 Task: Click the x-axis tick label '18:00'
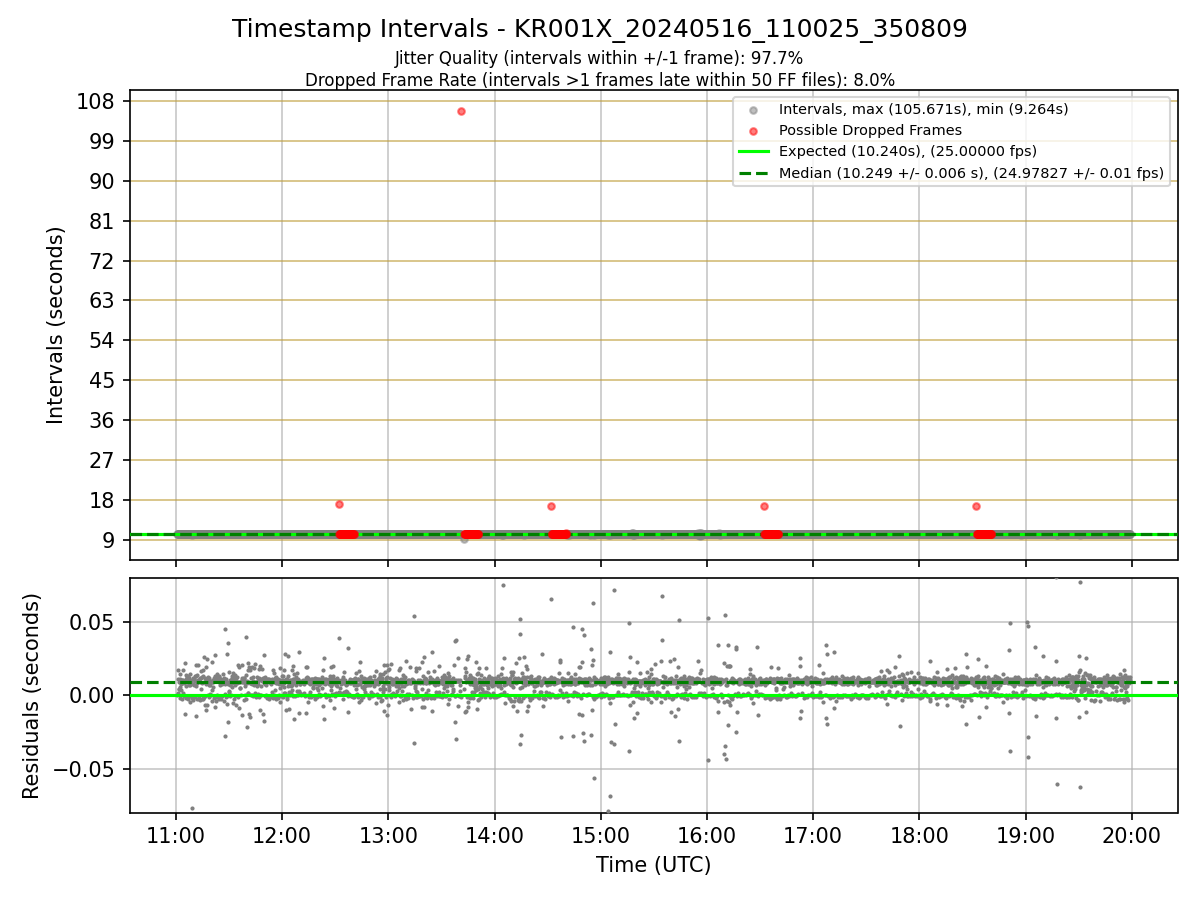pyautogui.click(x=919, y=835)
